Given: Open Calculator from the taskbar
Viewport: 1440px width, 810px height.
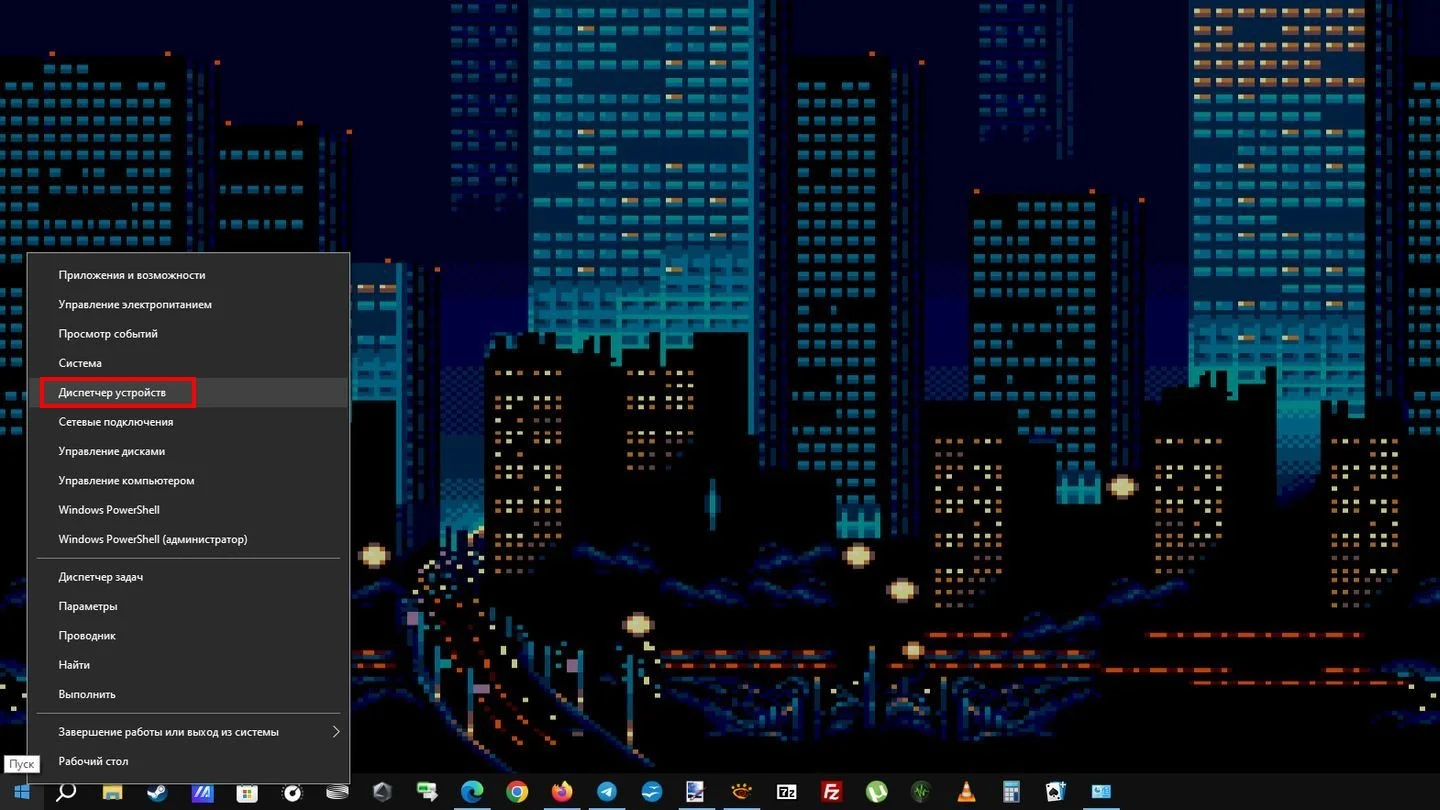Looking at the screenshot, I should 1012,792.
